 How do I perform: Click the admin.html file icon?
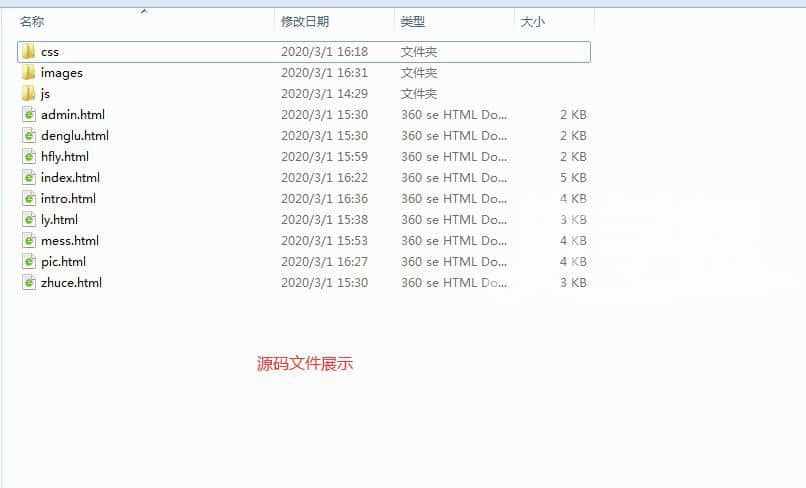click(x=29, y=114)
